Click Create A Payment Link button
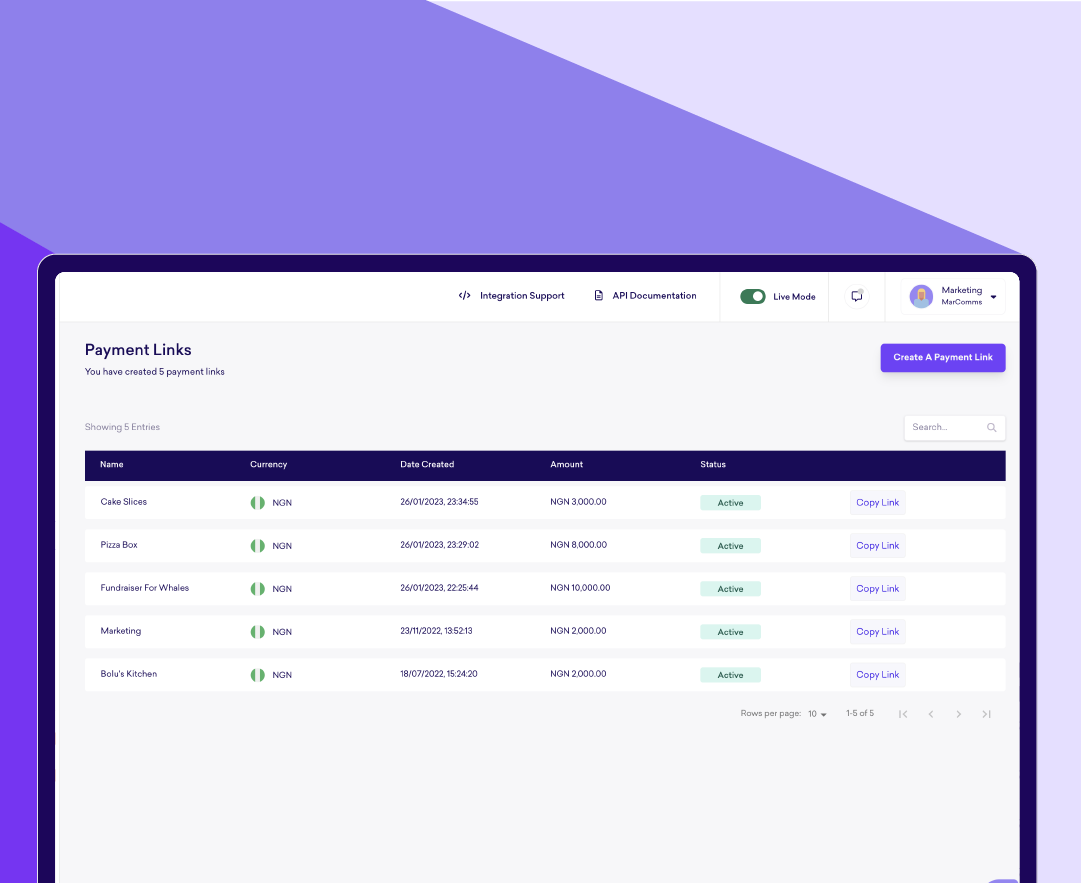The height and width of the screenshot is (883, 1081). click(x=942, y=358)
